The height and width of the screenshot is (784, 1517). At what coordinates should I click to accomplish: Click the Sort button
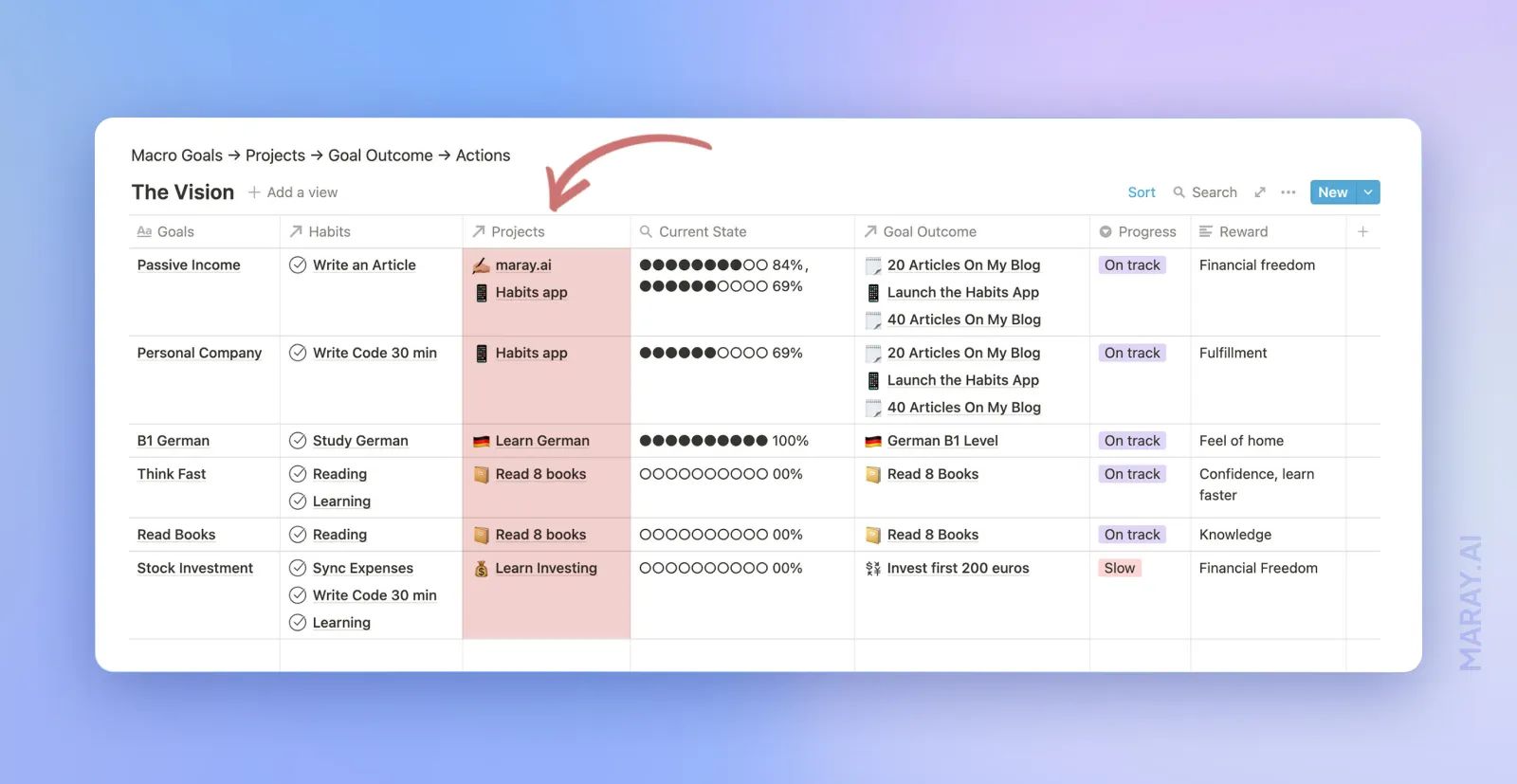pos(1142,192)
